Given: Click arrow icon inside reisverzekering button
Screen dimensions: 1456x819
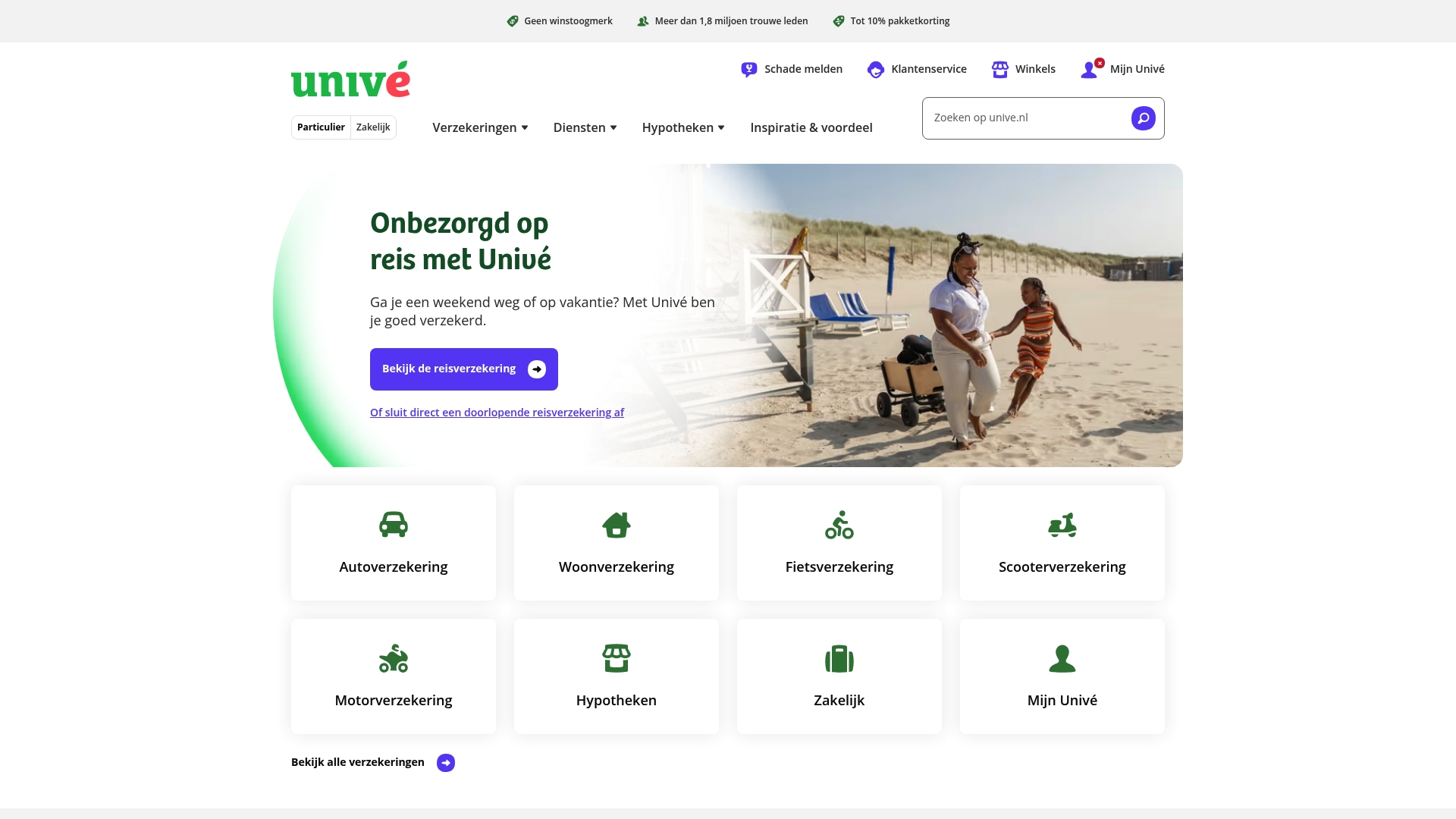Looking at the screenshot, I should click(x=537, y=369).
